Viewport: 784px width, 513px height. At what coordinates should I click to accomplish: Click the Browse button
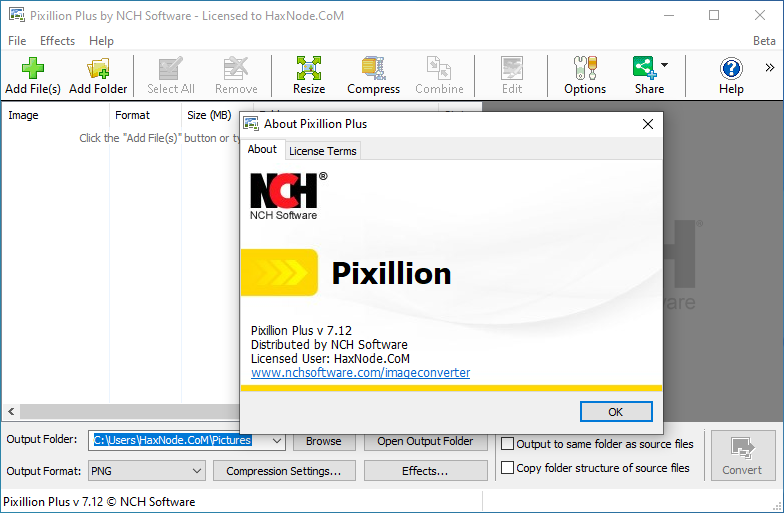coord(324,441)
